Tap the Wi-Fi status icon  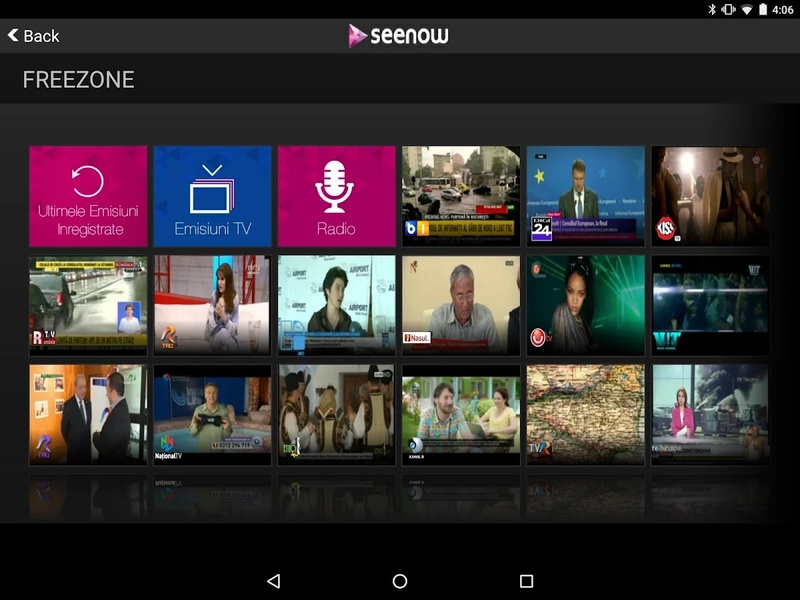tap(746, 9)
